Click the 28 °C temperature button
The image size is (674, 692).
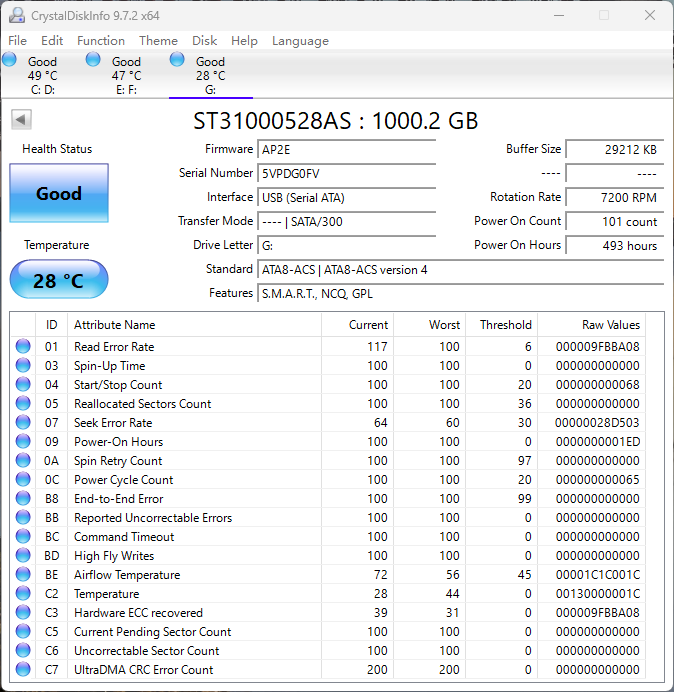click(x=59, y=280)
